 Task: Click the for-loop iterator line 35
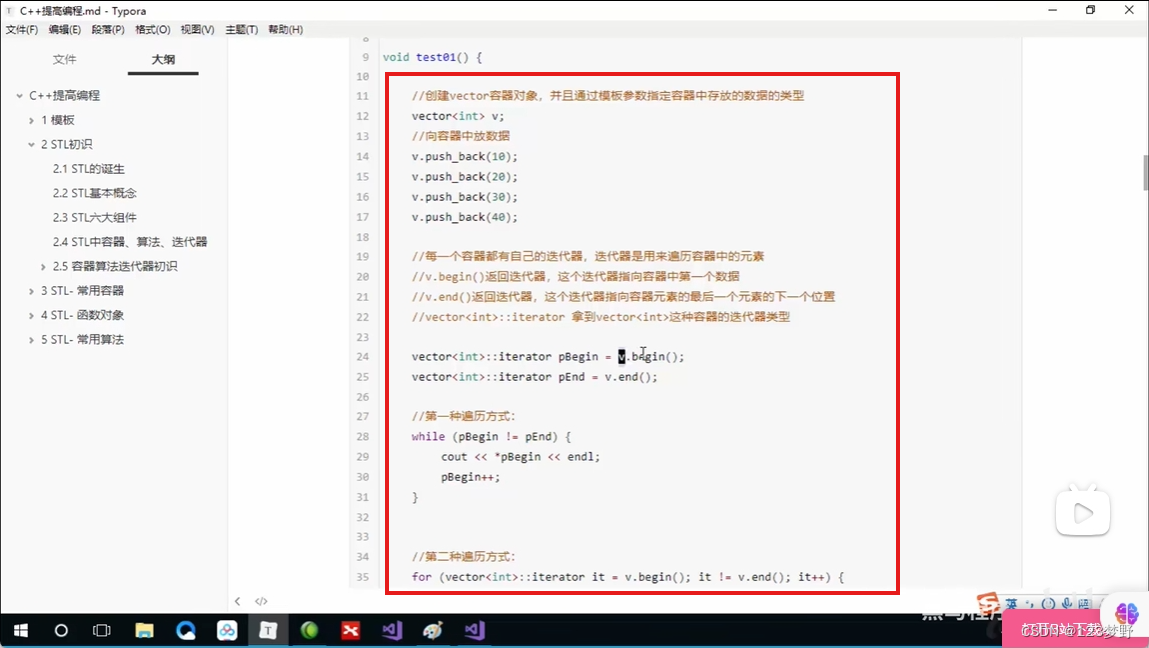coord(627,577)
